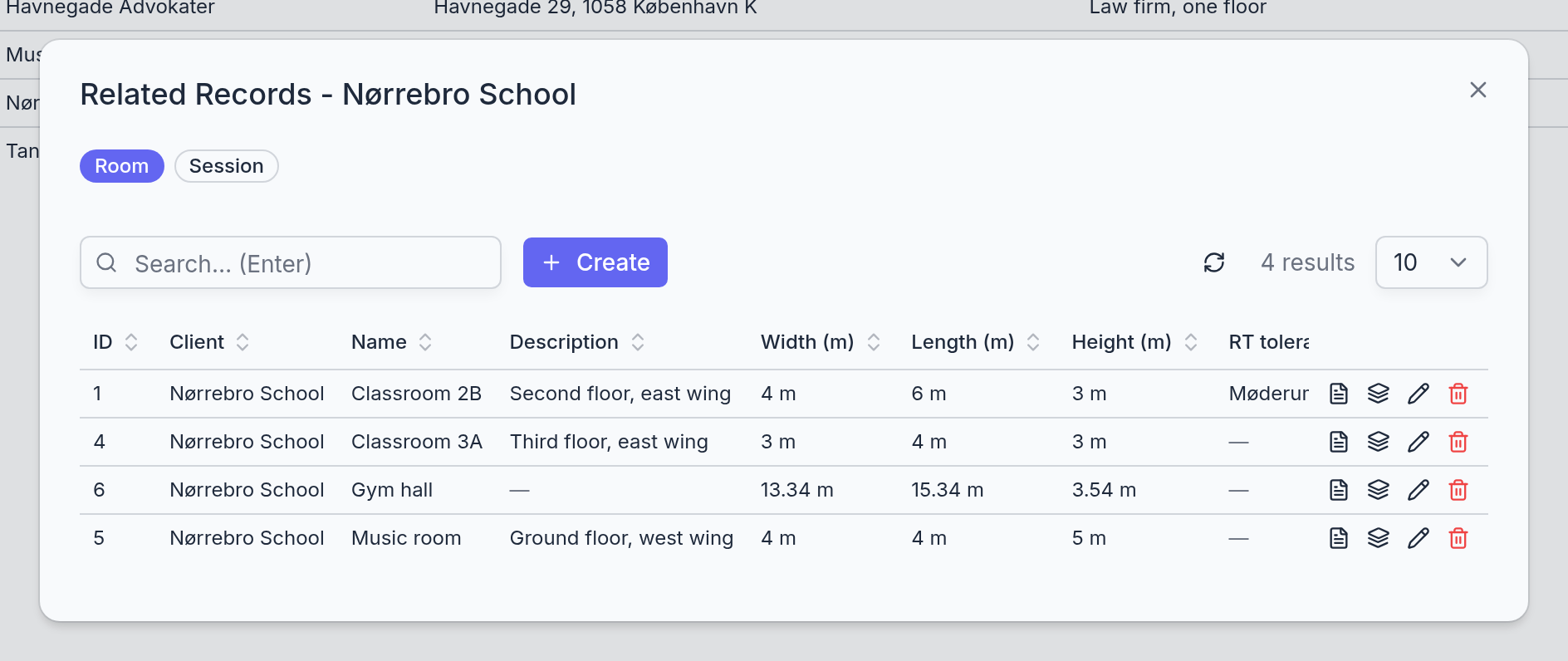Image resolution: width=1568 pixels, height=661 pixels.
Task: Click the "Classroom 3A" name cell
Action: (416, 442)
